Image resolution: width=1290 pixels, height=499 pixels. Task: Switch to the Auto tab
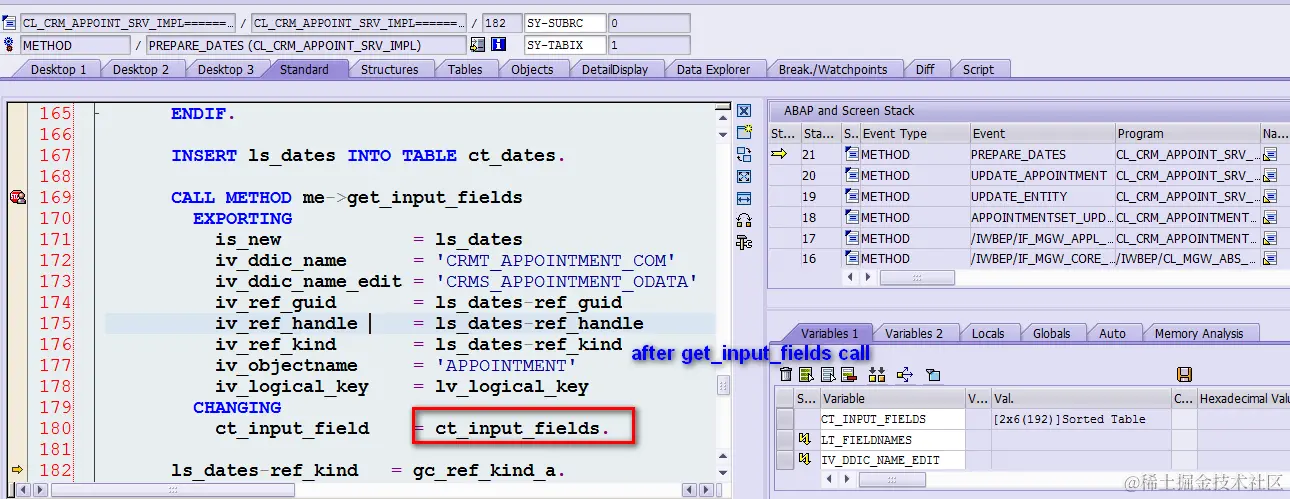1112,333
